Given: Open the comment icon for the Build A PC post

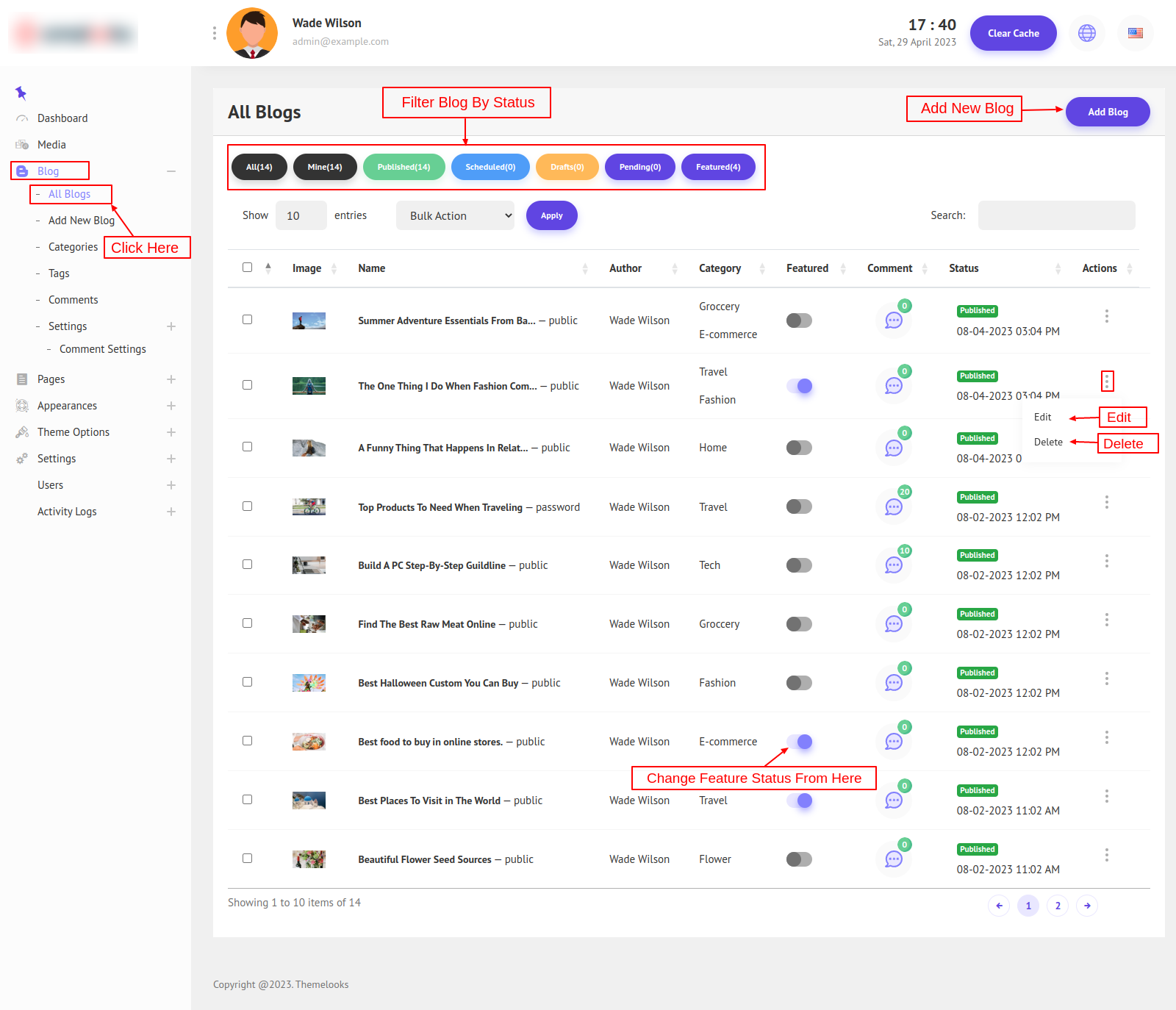Looking at the screenshot, I should point(893,565).
